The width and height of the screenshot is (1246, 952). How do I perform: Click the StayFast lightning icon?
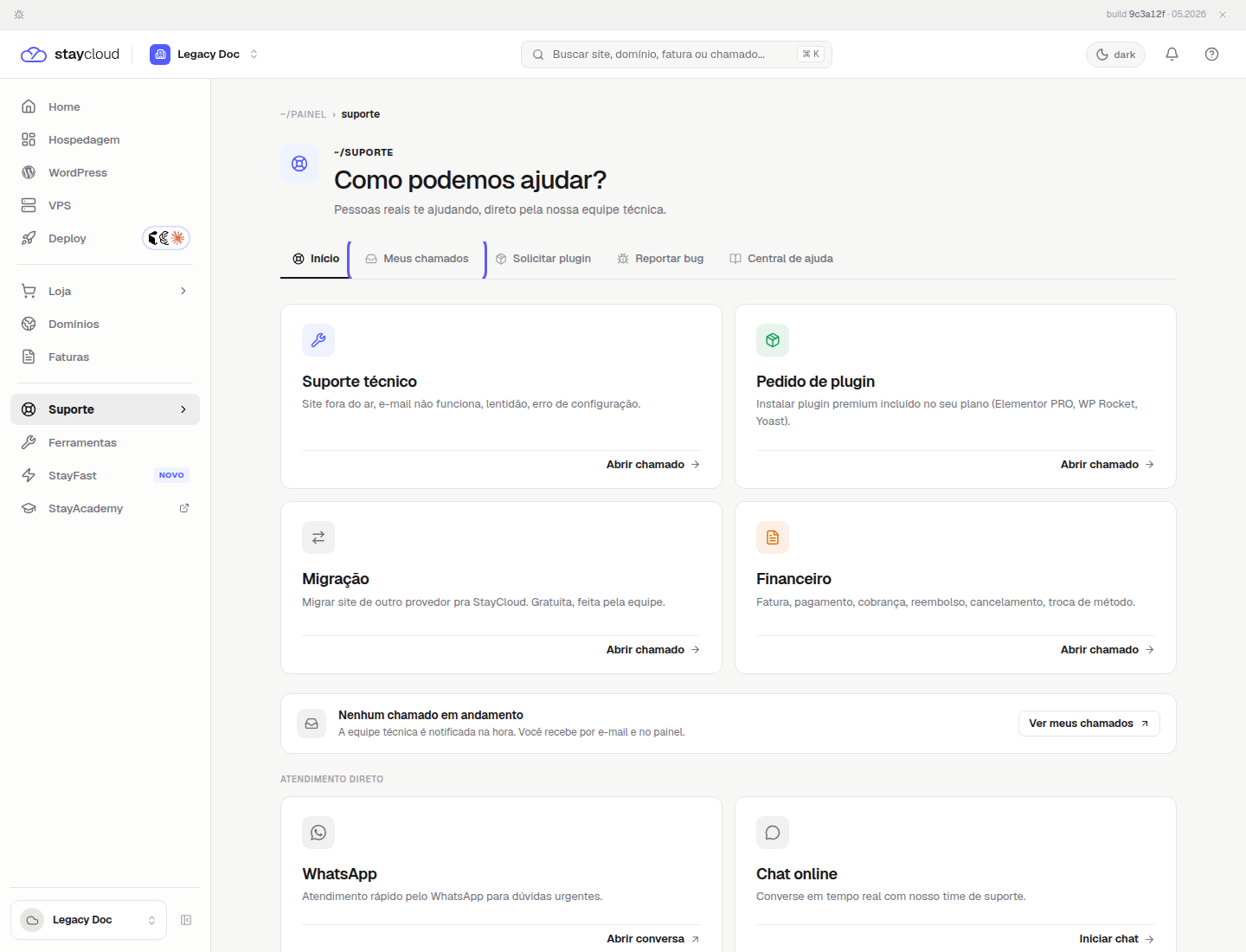[x=29, y=475]
